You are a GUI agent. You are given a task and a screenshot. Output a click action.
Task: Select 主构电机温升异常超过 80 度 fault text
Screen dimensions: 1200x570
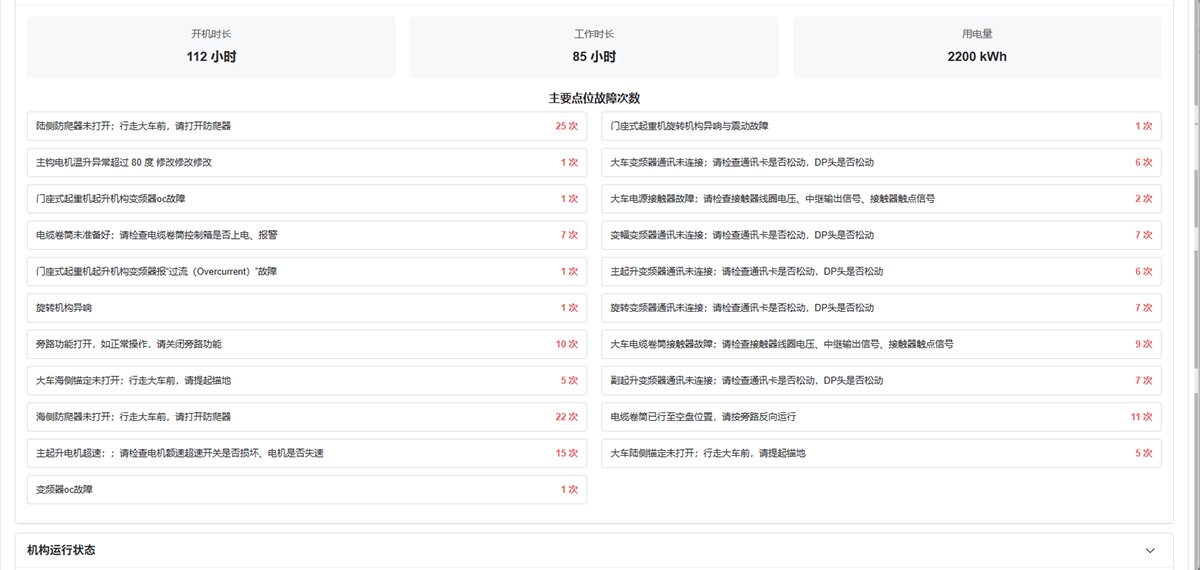pyautogui.click(x=124, y=163)
